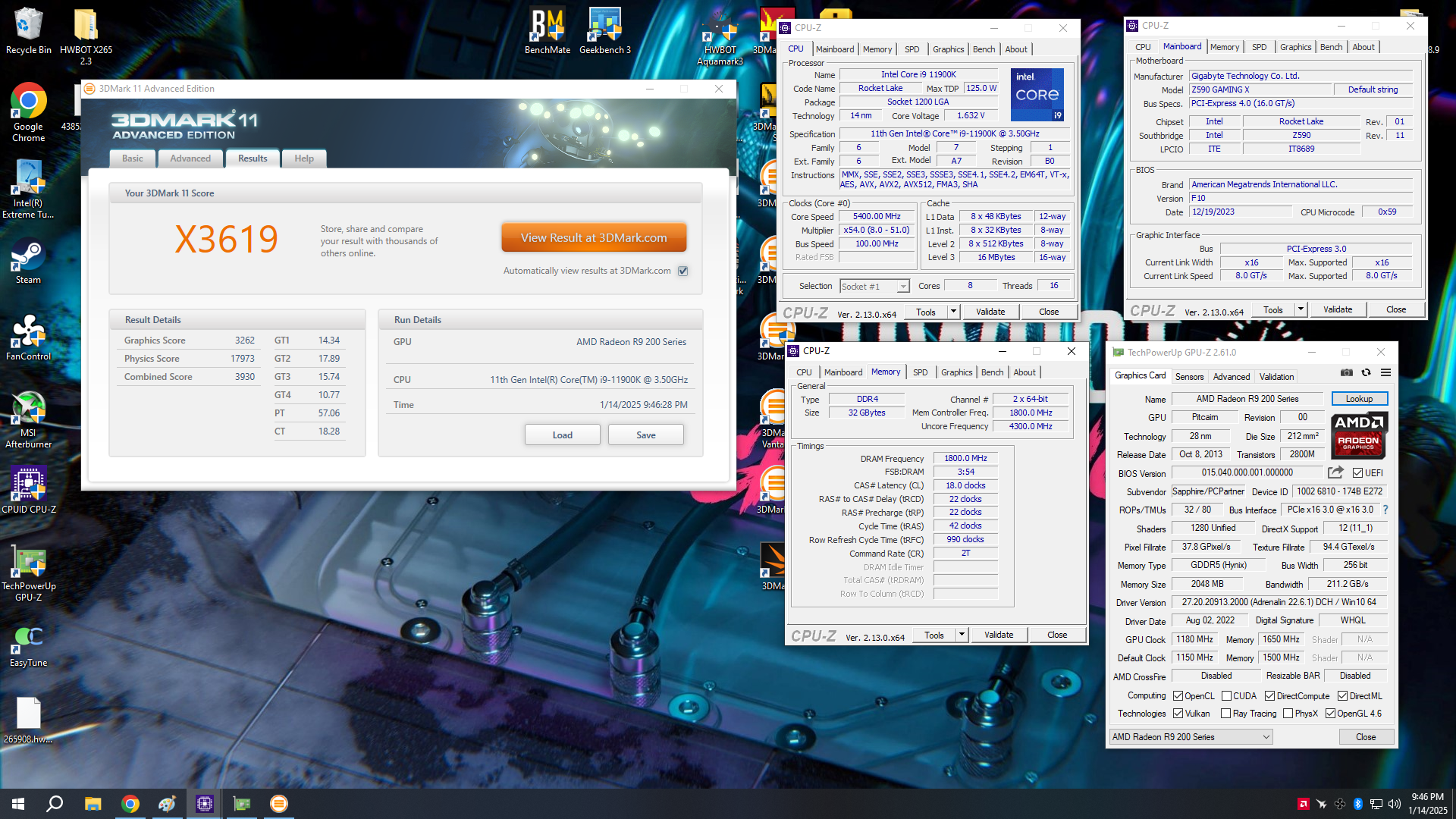Open the FanControl desktop icon
Screen dimensions: 1456x819
pos(28,337)
